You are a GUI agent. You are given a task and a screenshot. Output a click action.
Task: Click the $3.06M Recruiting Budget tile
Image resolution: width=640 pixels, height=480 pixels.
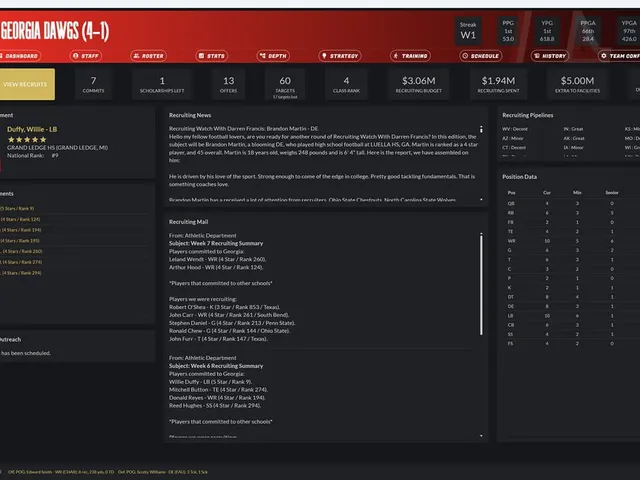(x=418, y=84)
